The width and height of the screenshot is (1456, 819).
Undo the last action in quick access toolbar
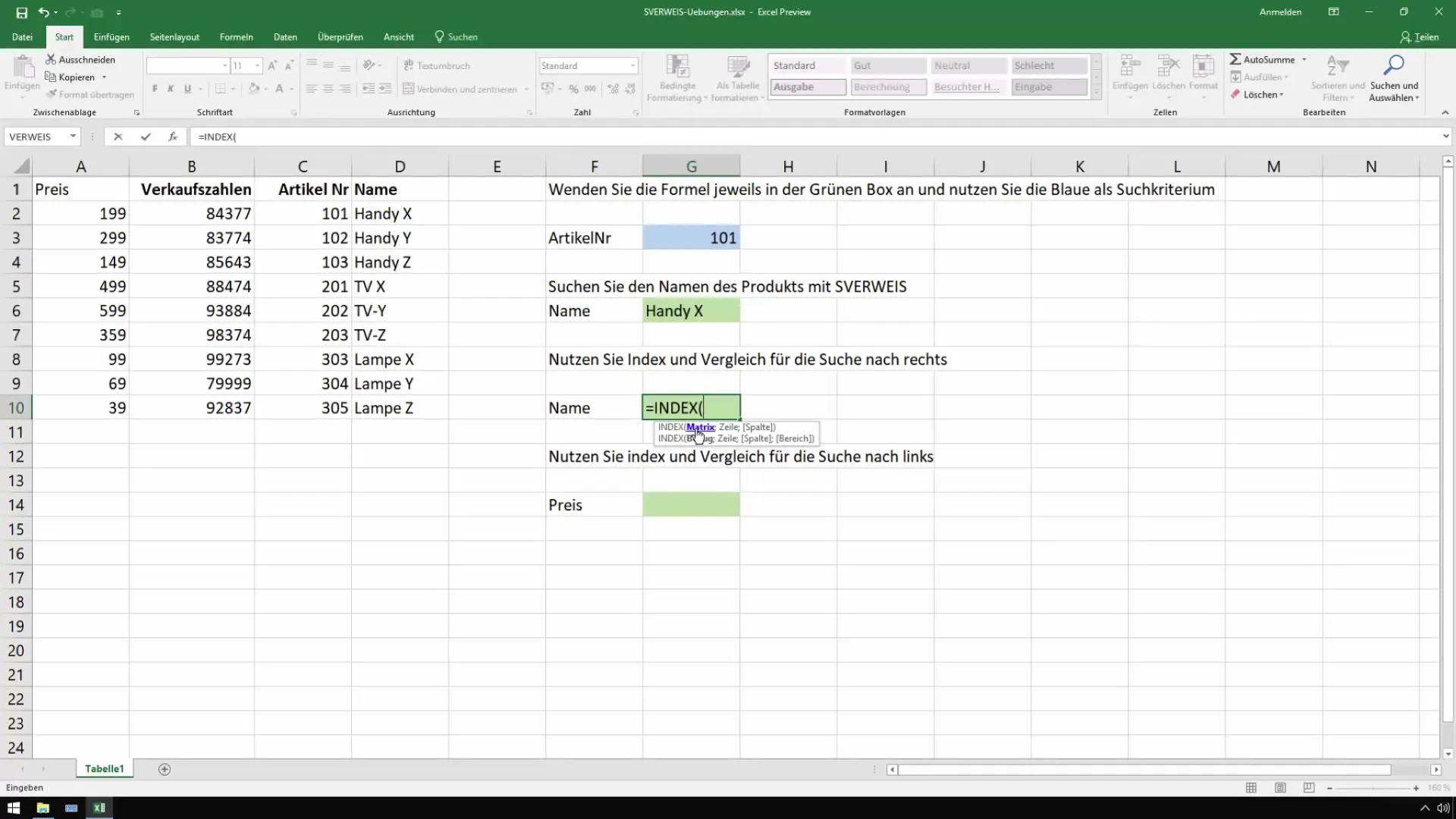pyautogui.click(x=43, y=12)
